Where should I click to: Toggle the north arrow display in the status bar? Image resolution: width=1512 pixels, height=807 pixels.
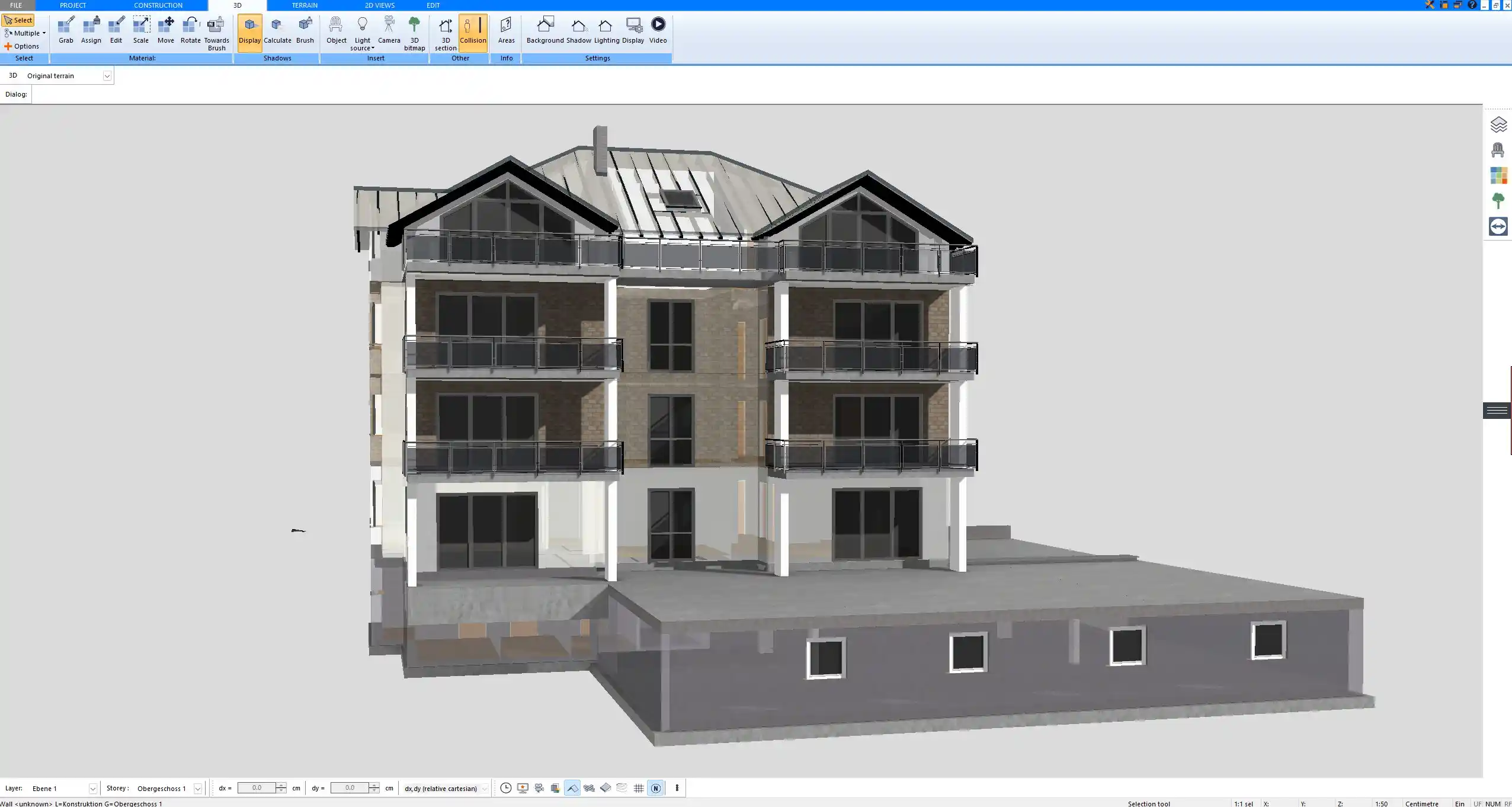coord(655,788)
